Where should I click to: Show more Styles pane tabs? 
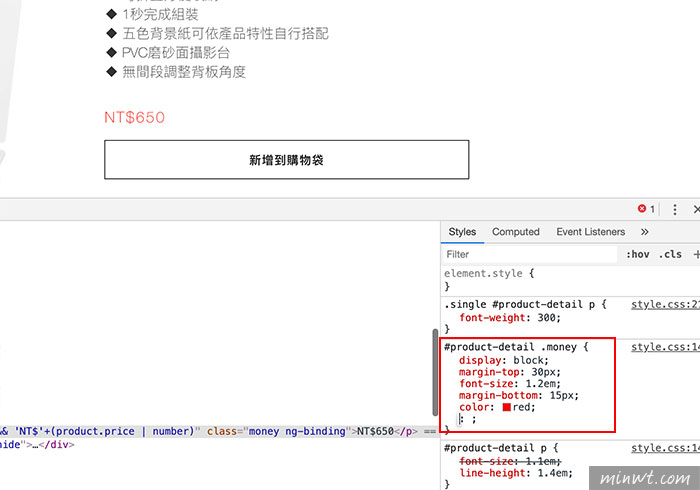tap(644, 232)
